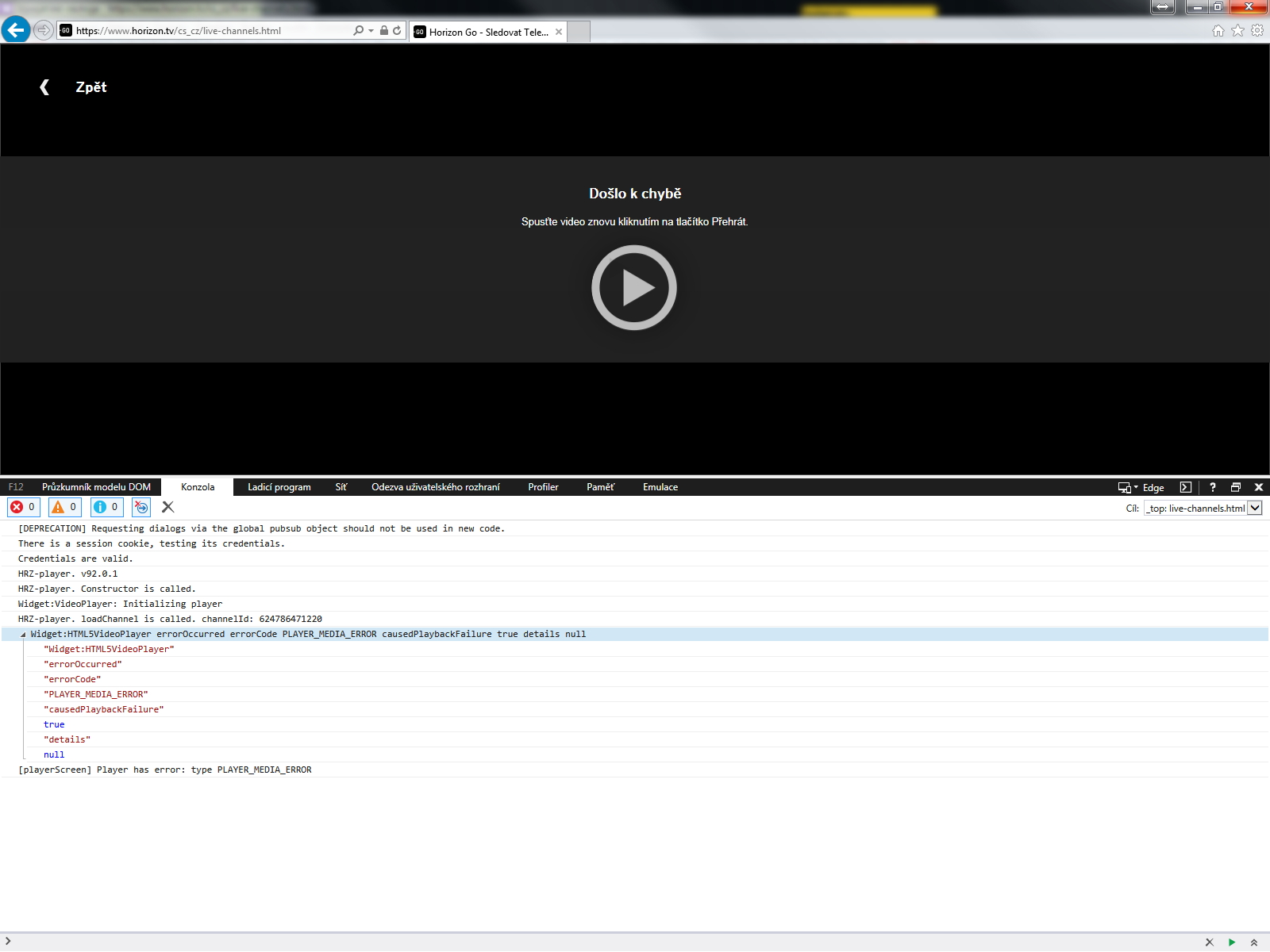Viewport: 1270px width, 952px height.
Task: Click the browser back arrow button
Action: (15, 30)
